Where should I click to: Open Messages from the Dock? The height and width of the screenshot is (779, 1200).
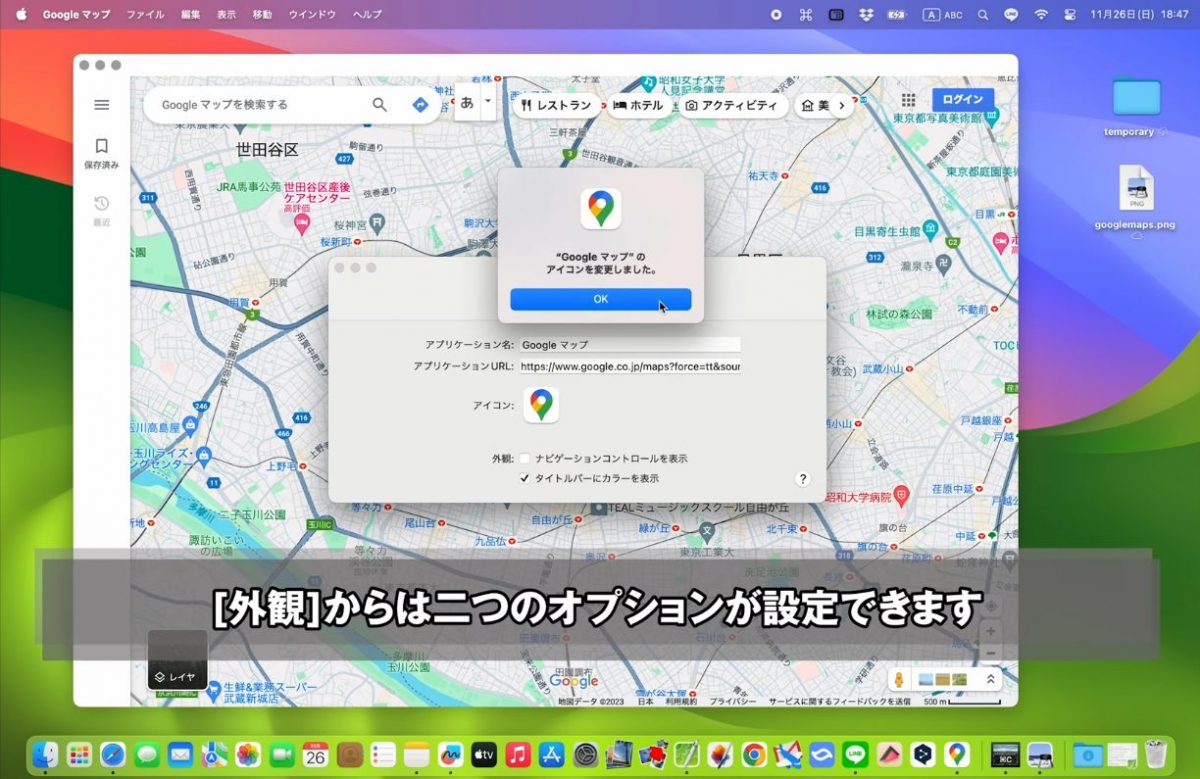point(147,753)
